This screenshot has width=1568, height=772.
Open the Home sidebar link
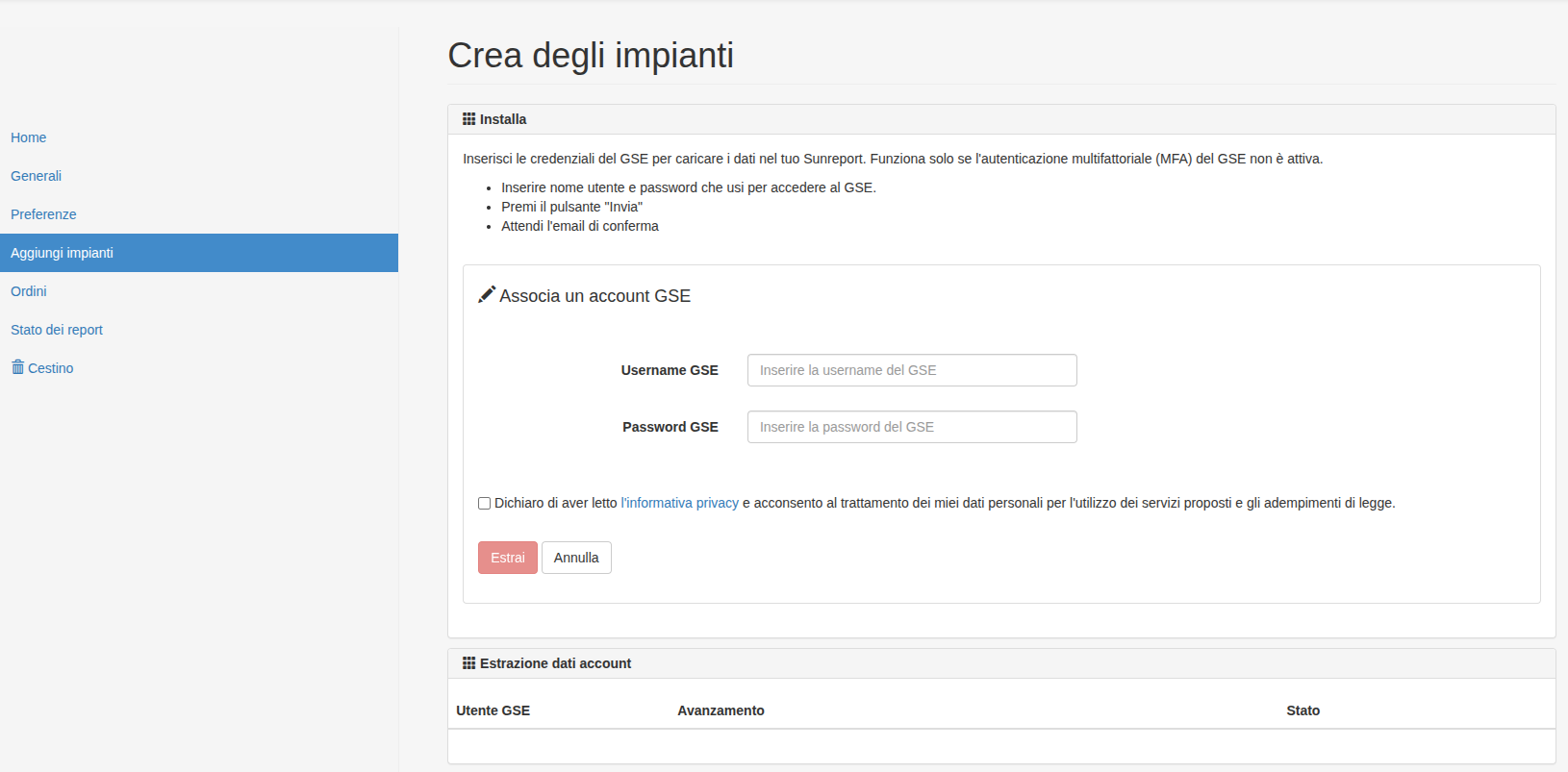[28, 137]
